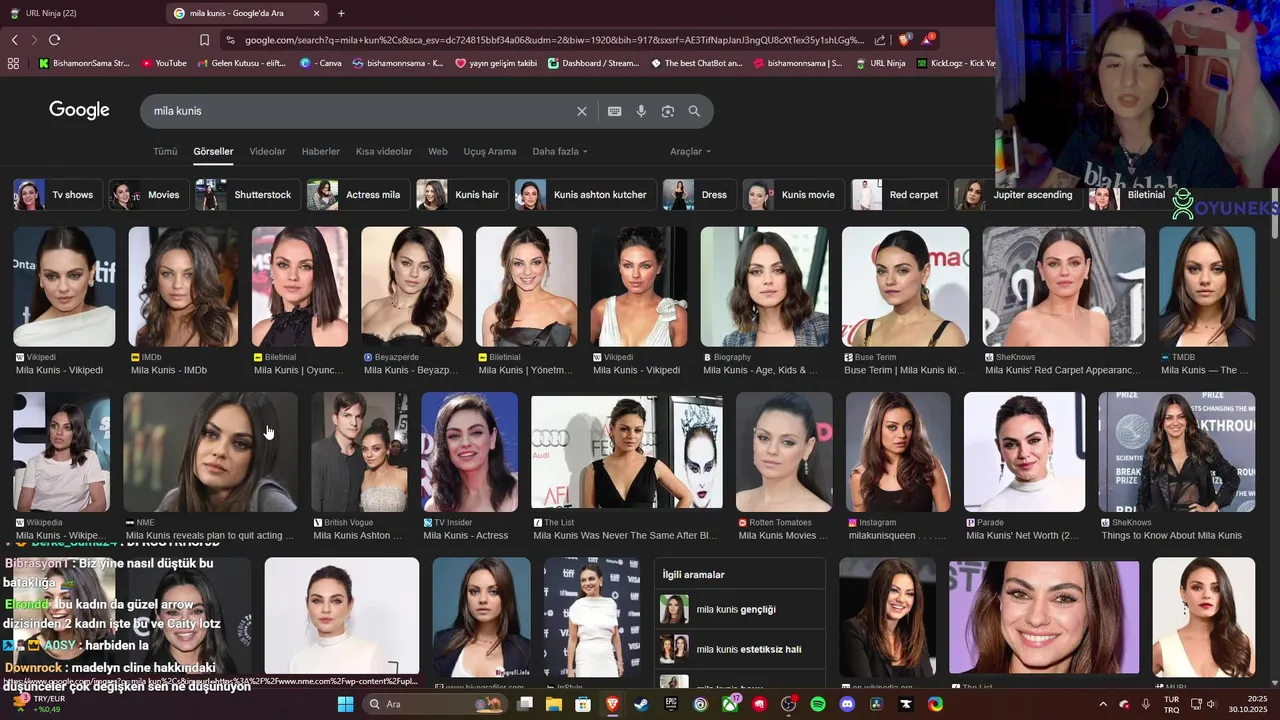The height and width of the screenshot is (720, 1280).
Task: Select the Jupiter ascending filter chip
Action: tap(1018, 195)
